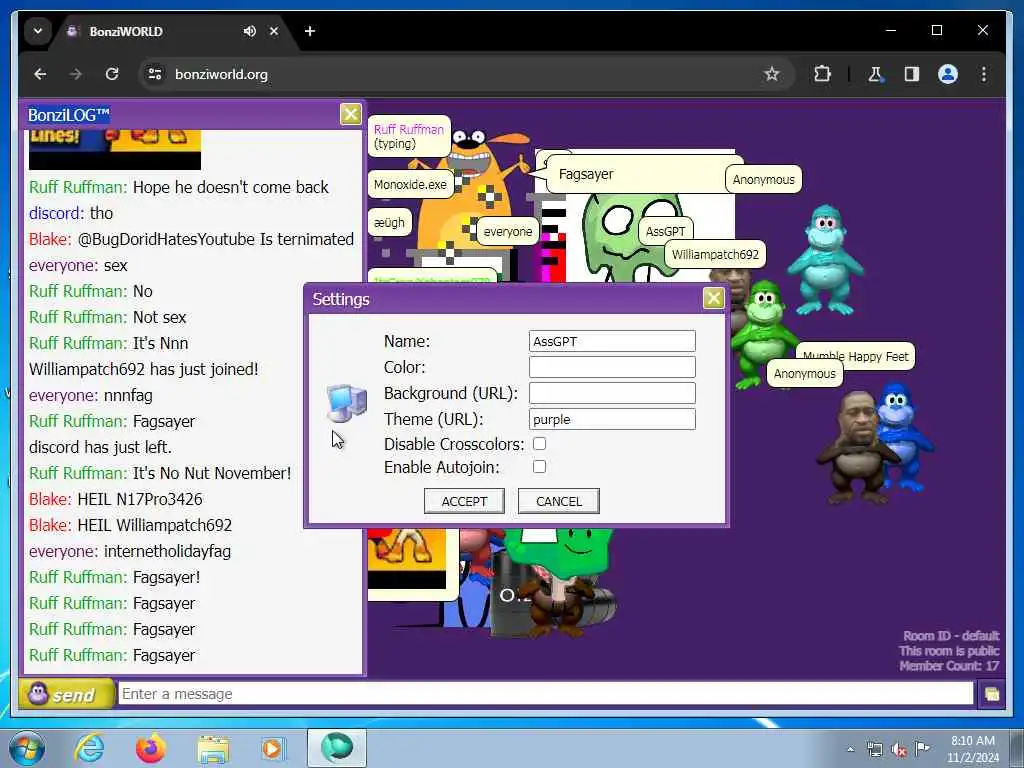Open Firefox from taskbar
Viewport: 1024px width, 768px height.
(150, 748)
